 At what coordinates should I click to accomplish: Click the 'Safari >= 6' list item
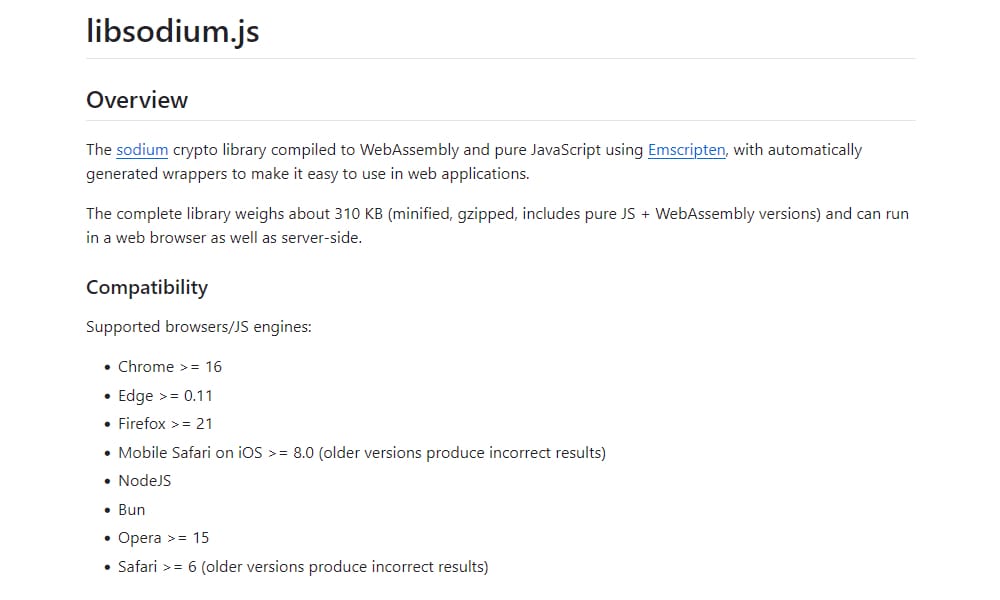click(x=302, y=567)
